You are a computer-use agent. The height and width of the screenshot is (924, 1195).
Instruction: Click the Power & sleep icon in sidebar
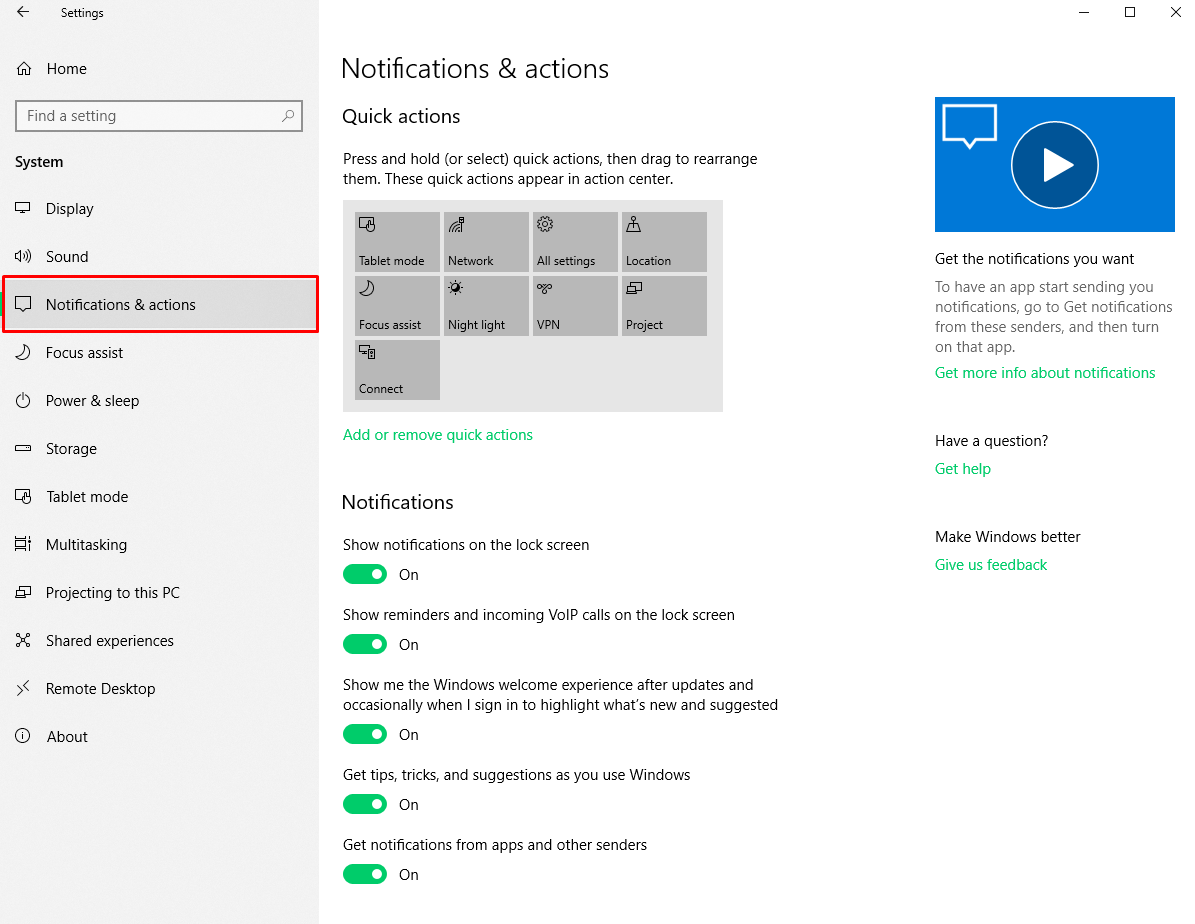[23, 400]
